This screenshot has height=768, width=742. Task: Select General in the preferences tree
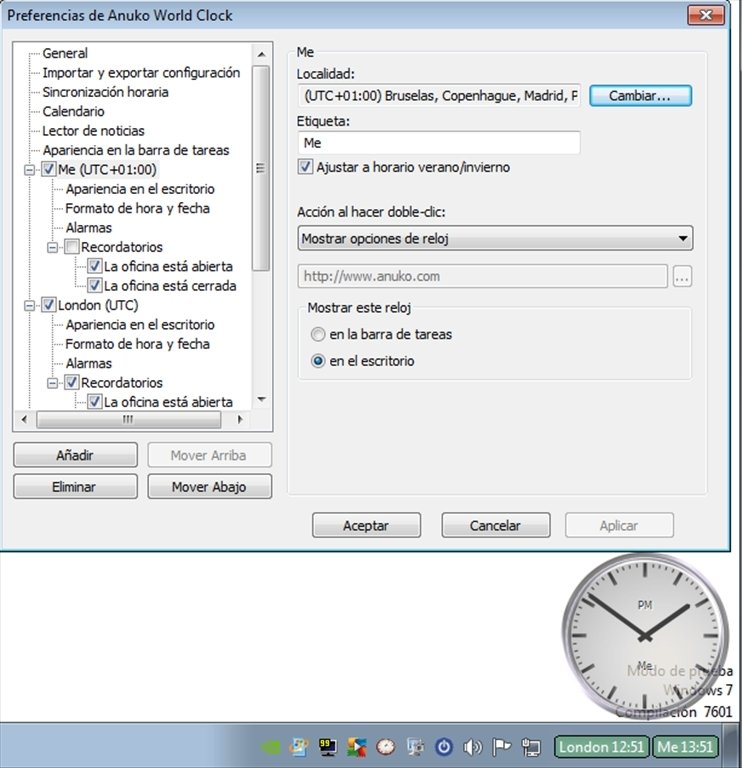[65, 53]
